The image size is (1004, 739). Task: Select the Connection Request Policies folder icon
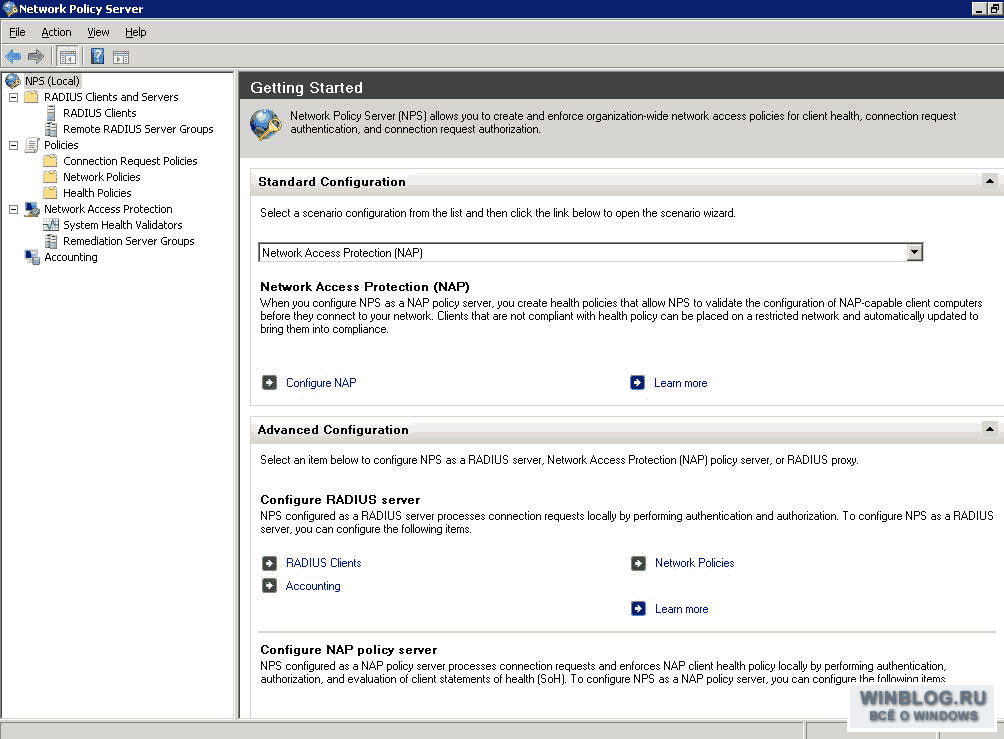(51, 161)
